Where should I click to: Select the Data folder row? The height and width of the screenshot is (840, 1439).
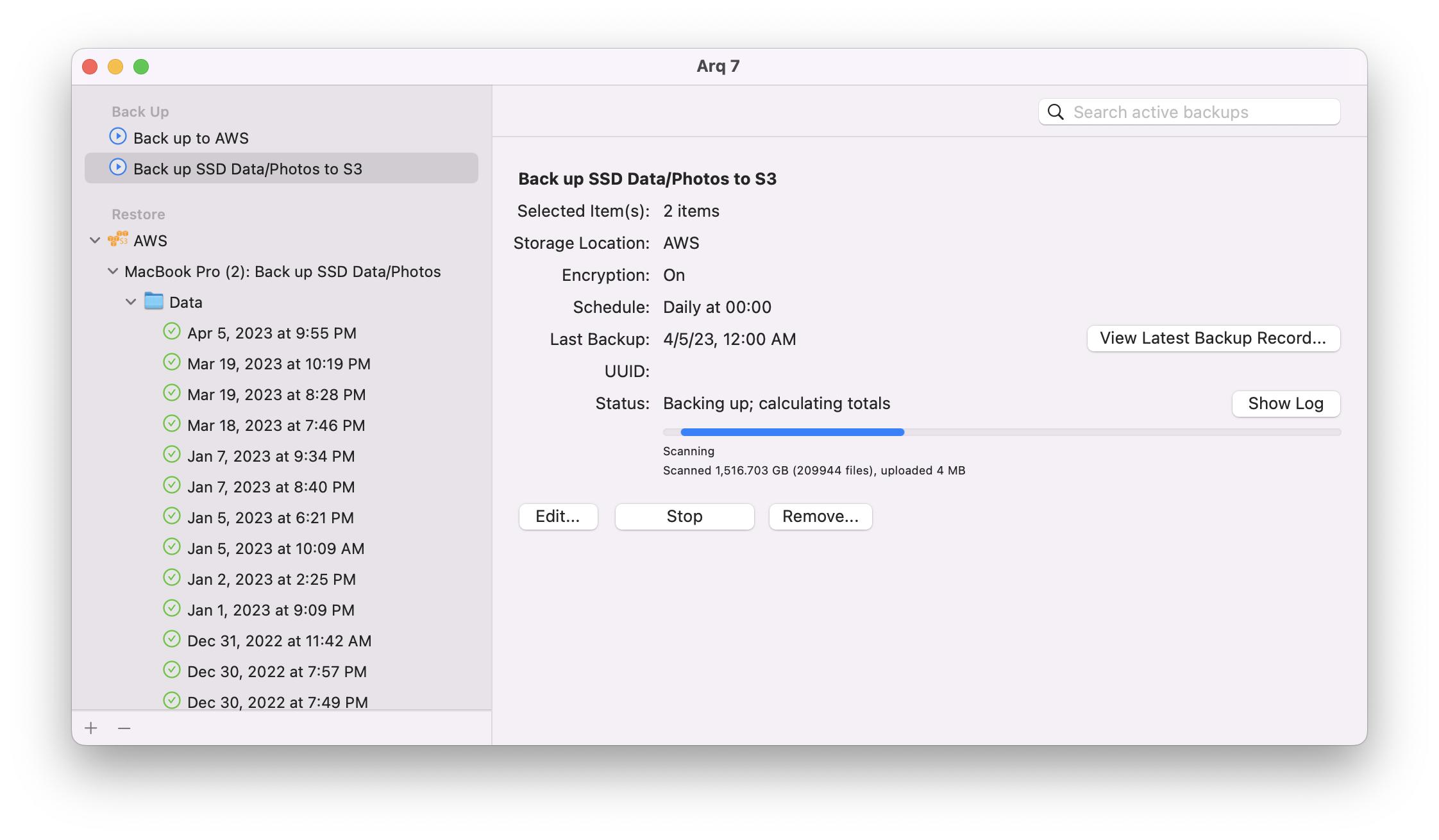[281, 302]
